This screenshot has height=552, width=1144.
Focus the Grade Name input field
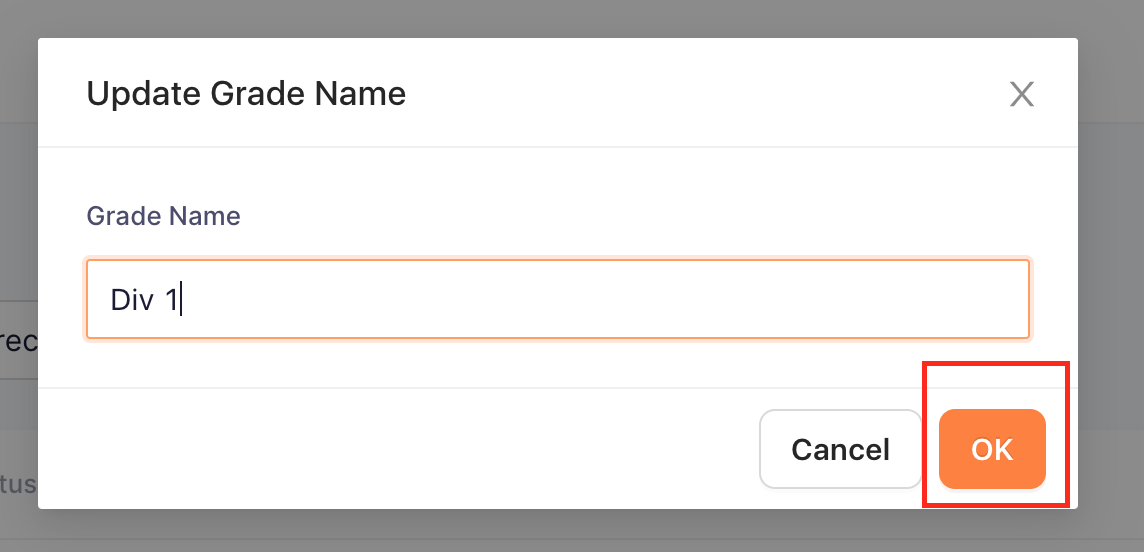click(558, 300)
